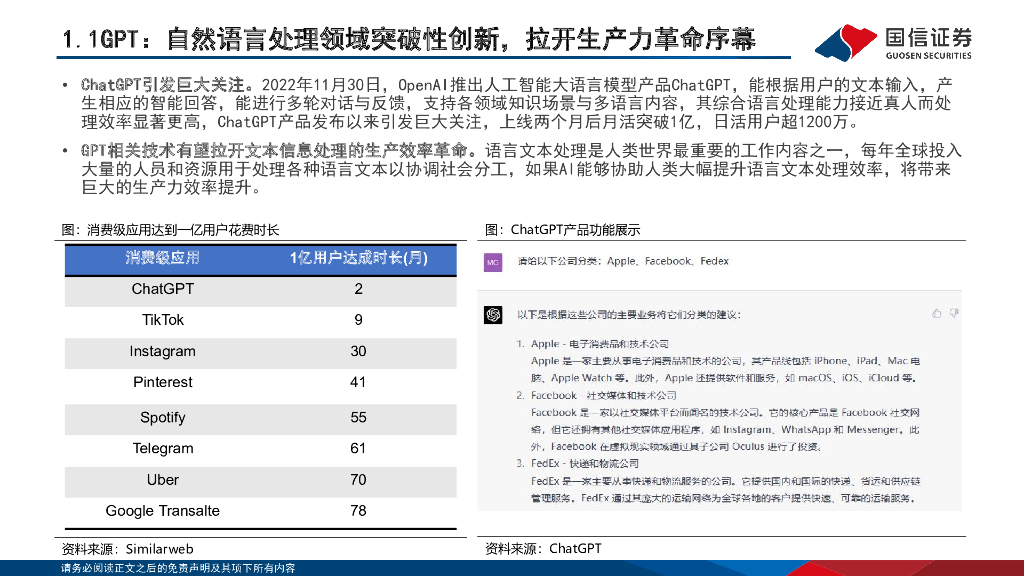Click the value 2 for ChatGPT
Image resolution: width=1024 pixels, height=576 pixels.
[x=358, y=289]
